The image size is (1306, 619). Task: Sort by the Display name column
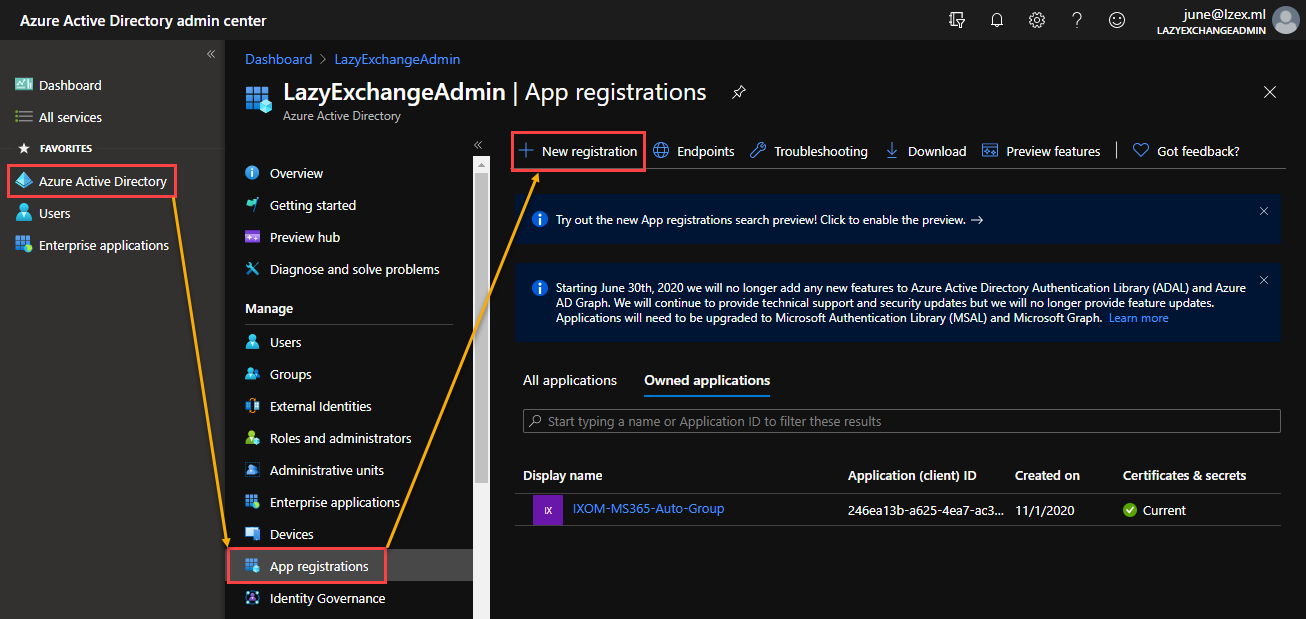pyautogui.click(x=563, y=475)
